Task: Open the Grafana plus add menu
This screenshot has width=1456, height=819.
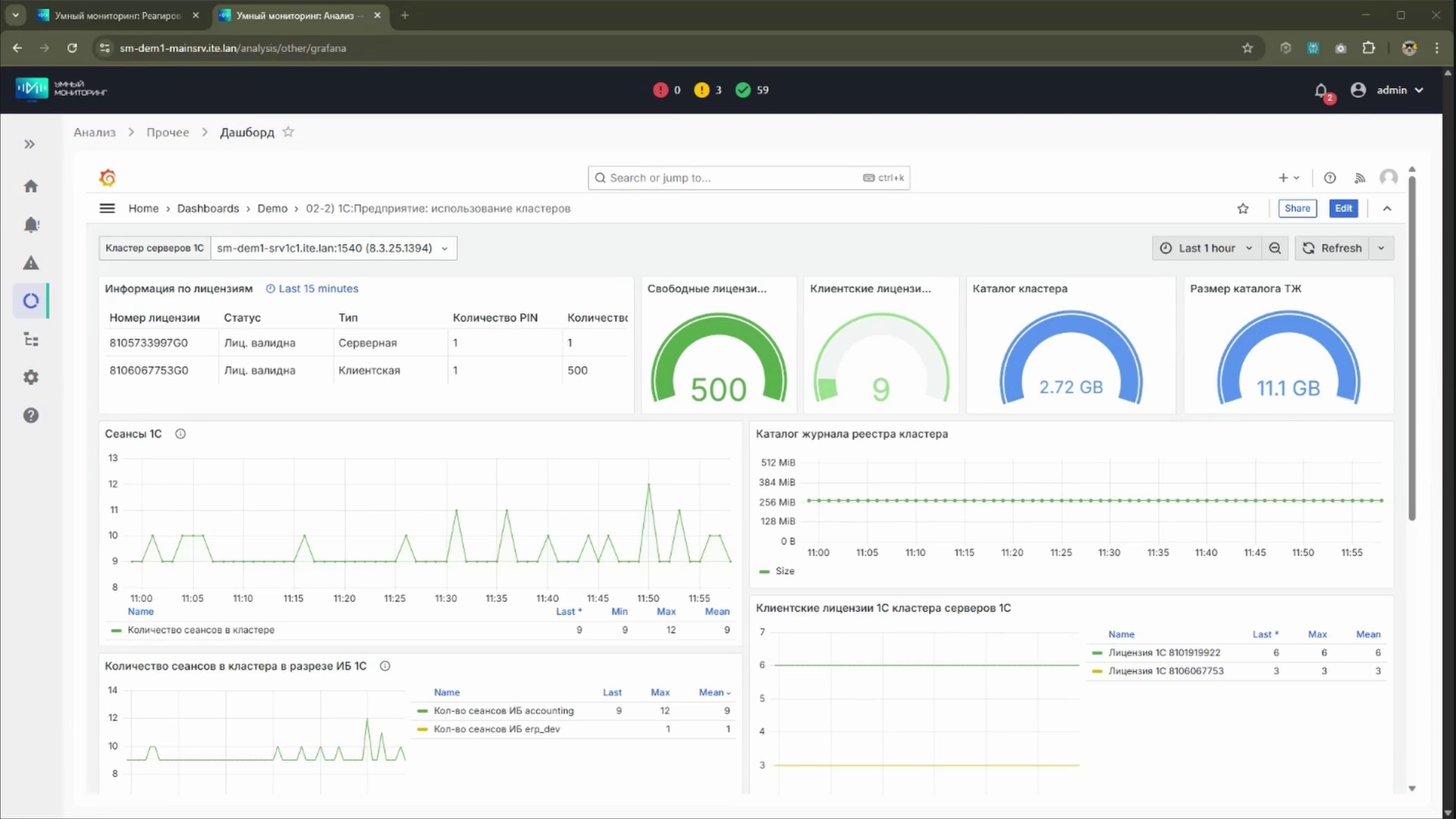Action: [1288, 177]
